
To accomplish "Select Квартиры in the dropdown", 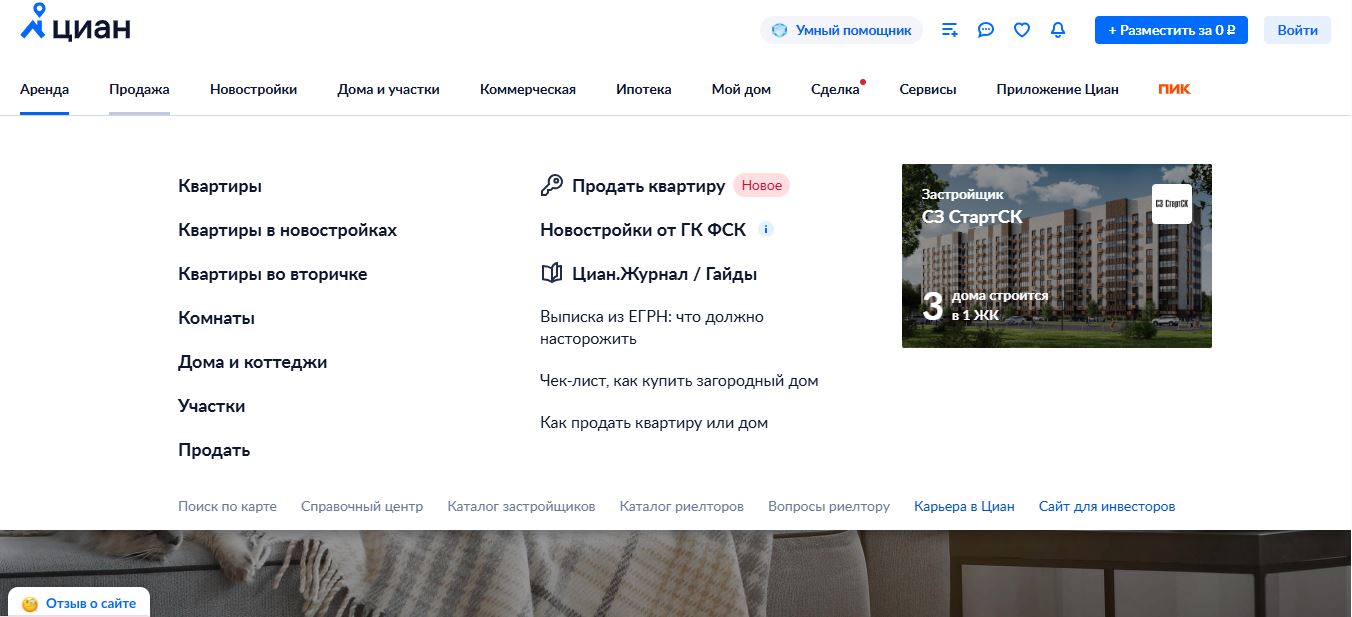I will [x=220, y=186].
